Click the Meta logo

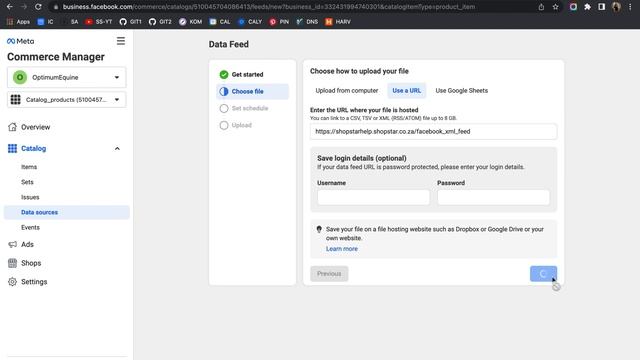[x=20, y=41]
